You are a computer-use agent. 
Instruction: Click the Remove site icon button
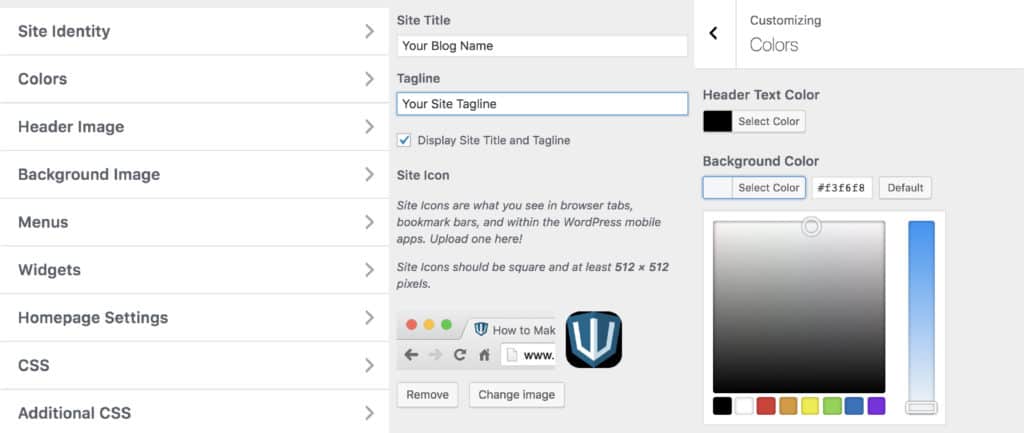coord(428,394)
